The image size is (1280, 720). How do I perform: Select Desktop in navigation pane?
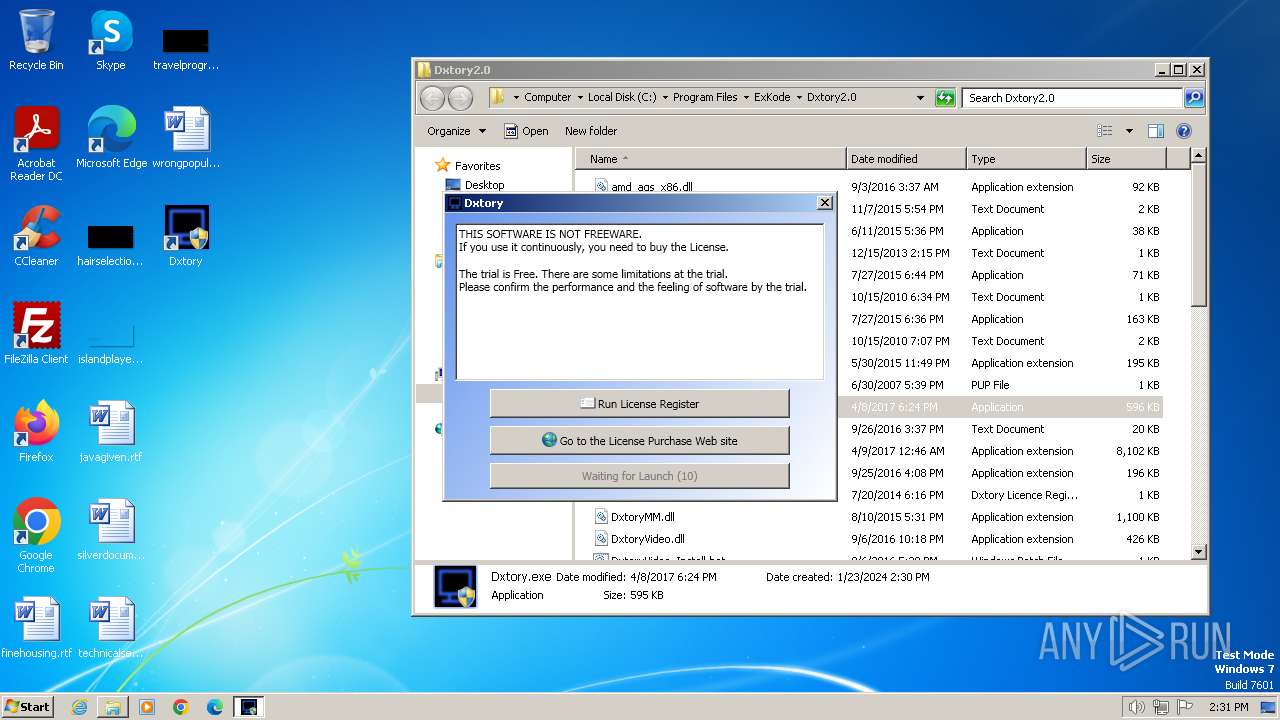(x=484, y=185)
